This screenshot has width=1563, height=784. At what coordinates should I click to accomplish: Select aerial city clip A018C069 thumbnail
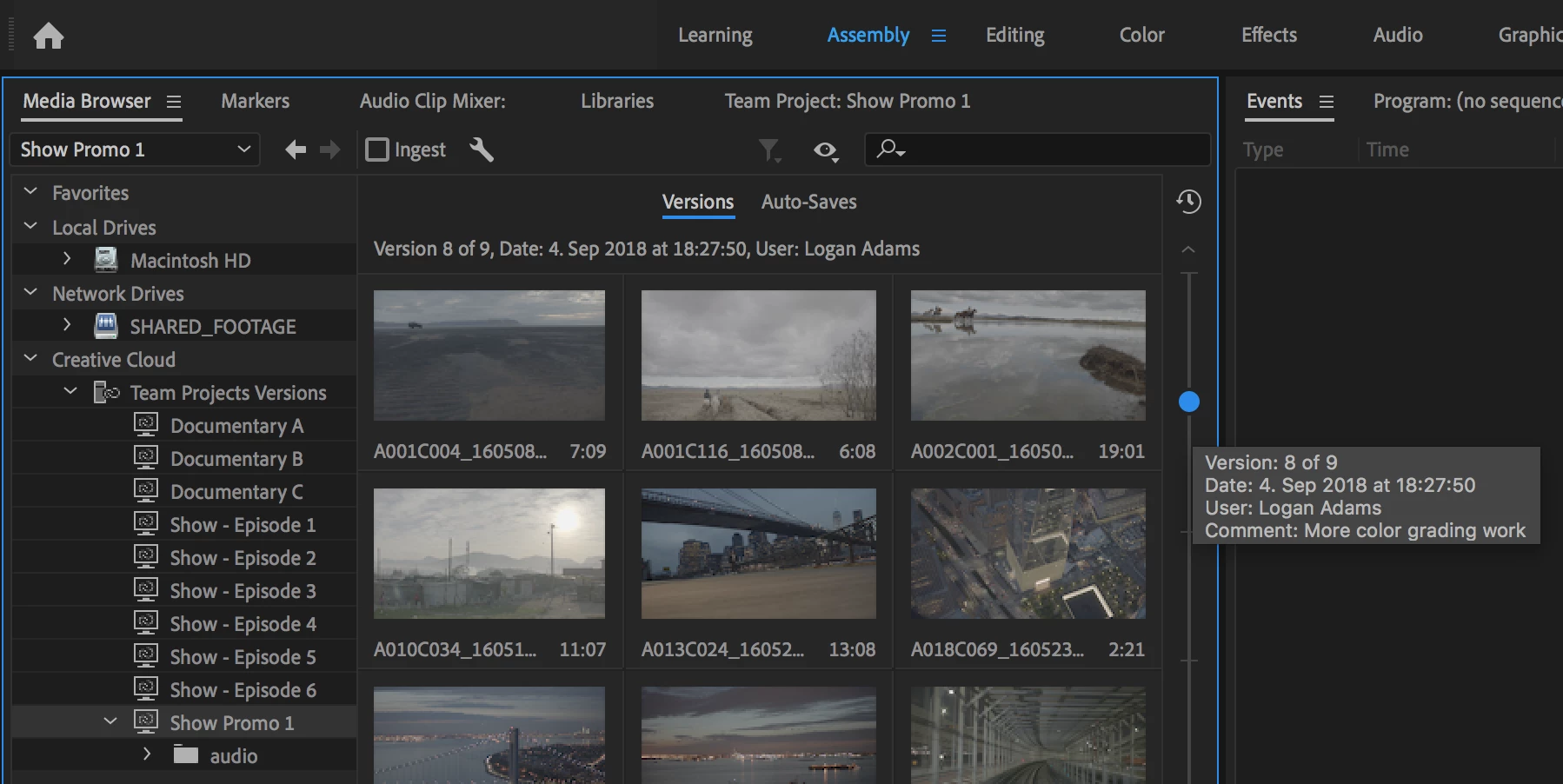[1028, 554]
